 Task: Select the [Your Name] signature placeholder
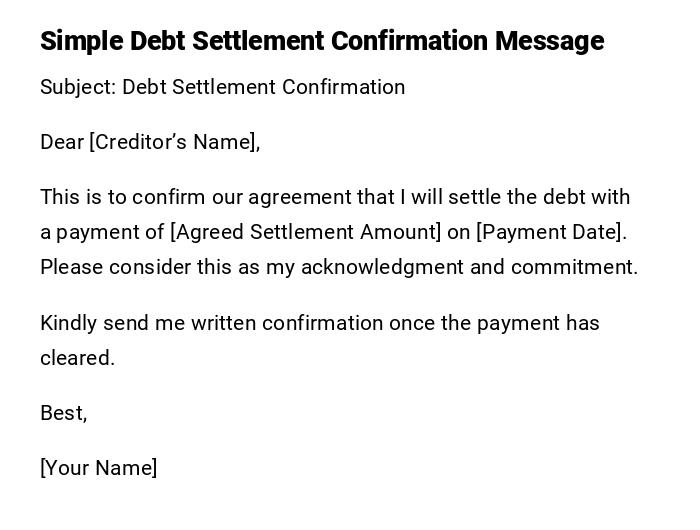(99, 468)
